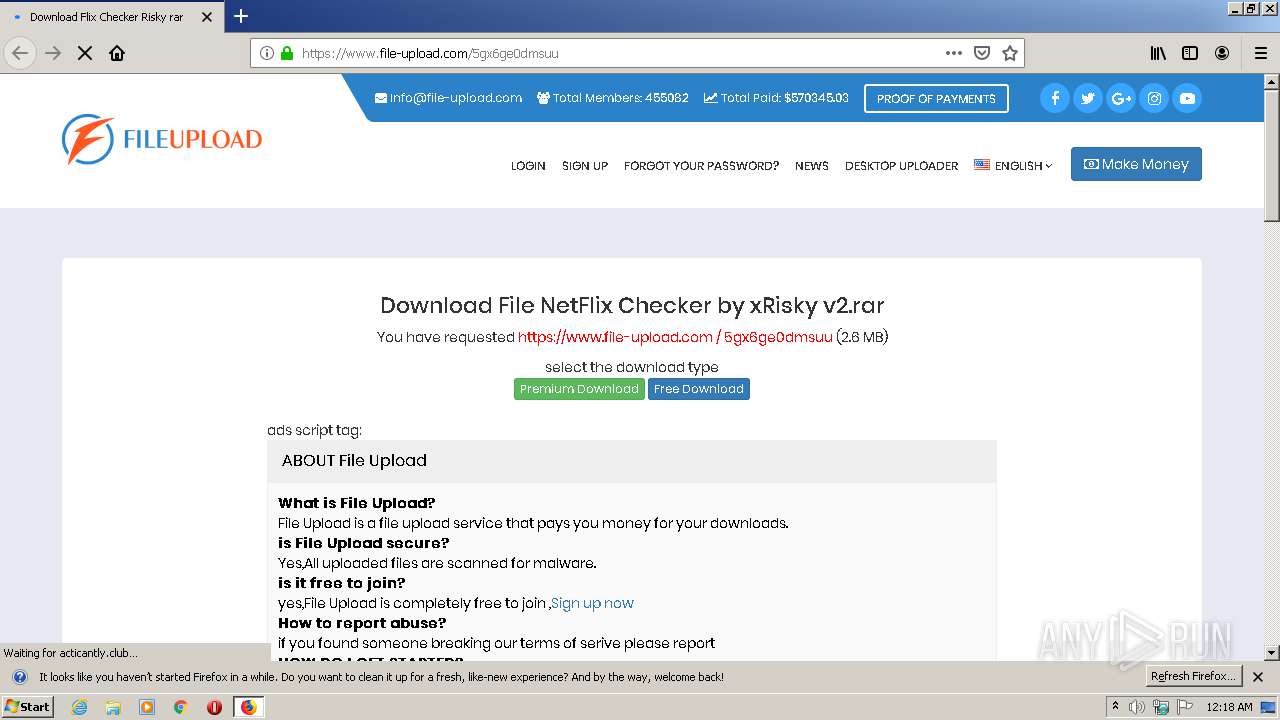
Task: Open the page actions three-dots menu
Action: (x=954, y=53)
